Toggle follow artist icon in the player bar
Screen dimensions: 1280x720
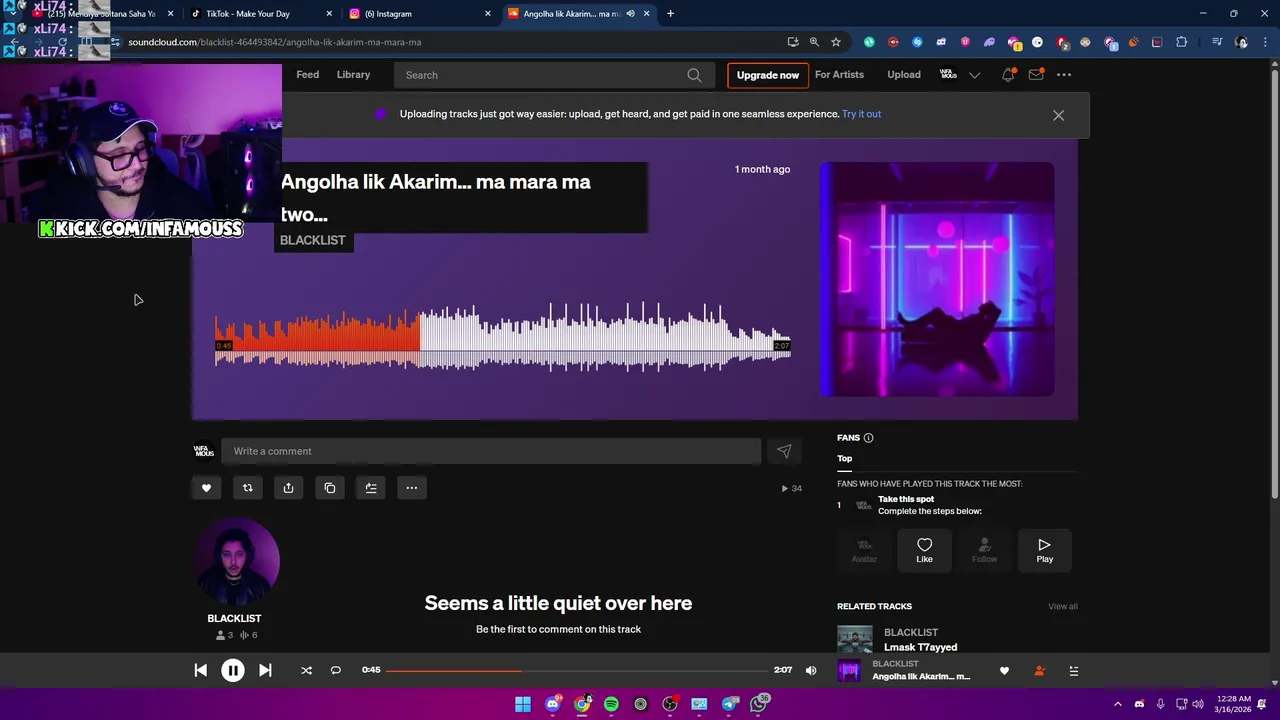pyautogui.click(x=1039, y=671)
